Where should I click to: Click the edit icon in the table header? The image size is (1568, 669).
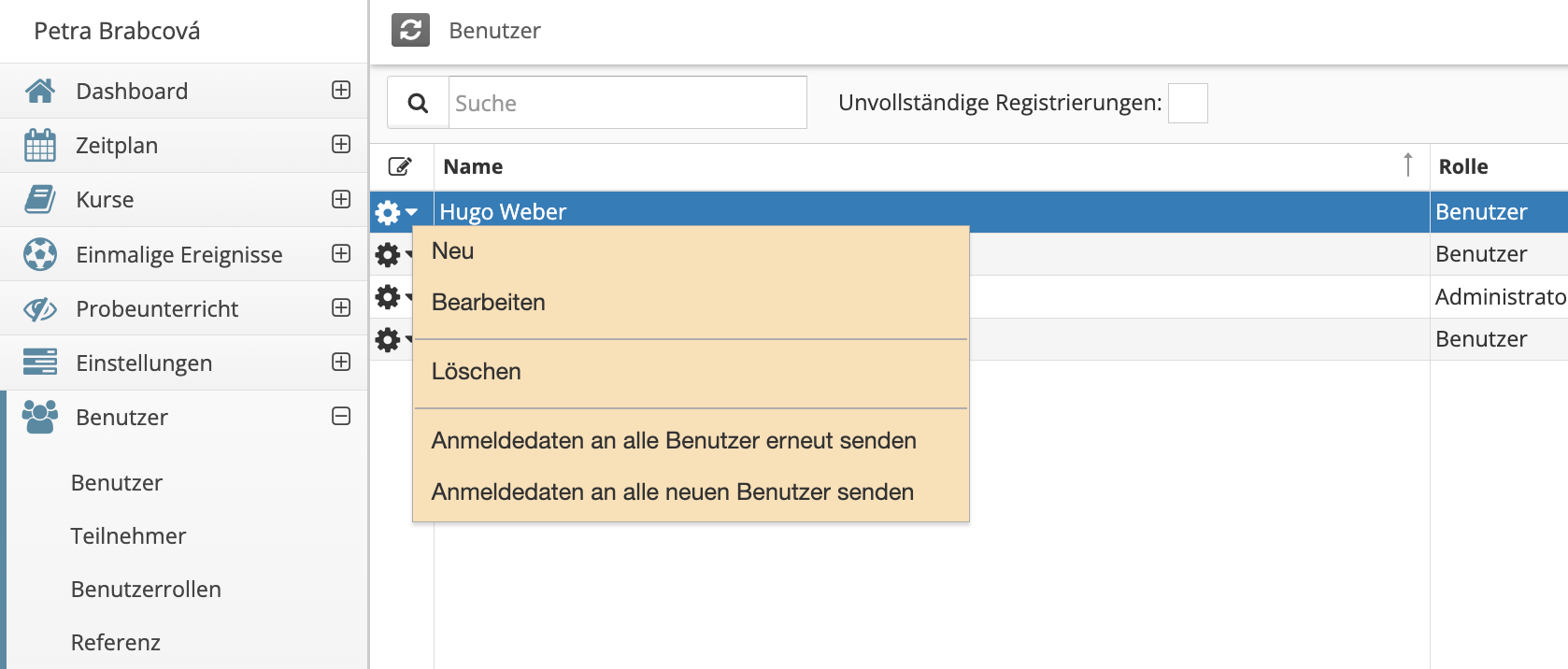(400, 166)
